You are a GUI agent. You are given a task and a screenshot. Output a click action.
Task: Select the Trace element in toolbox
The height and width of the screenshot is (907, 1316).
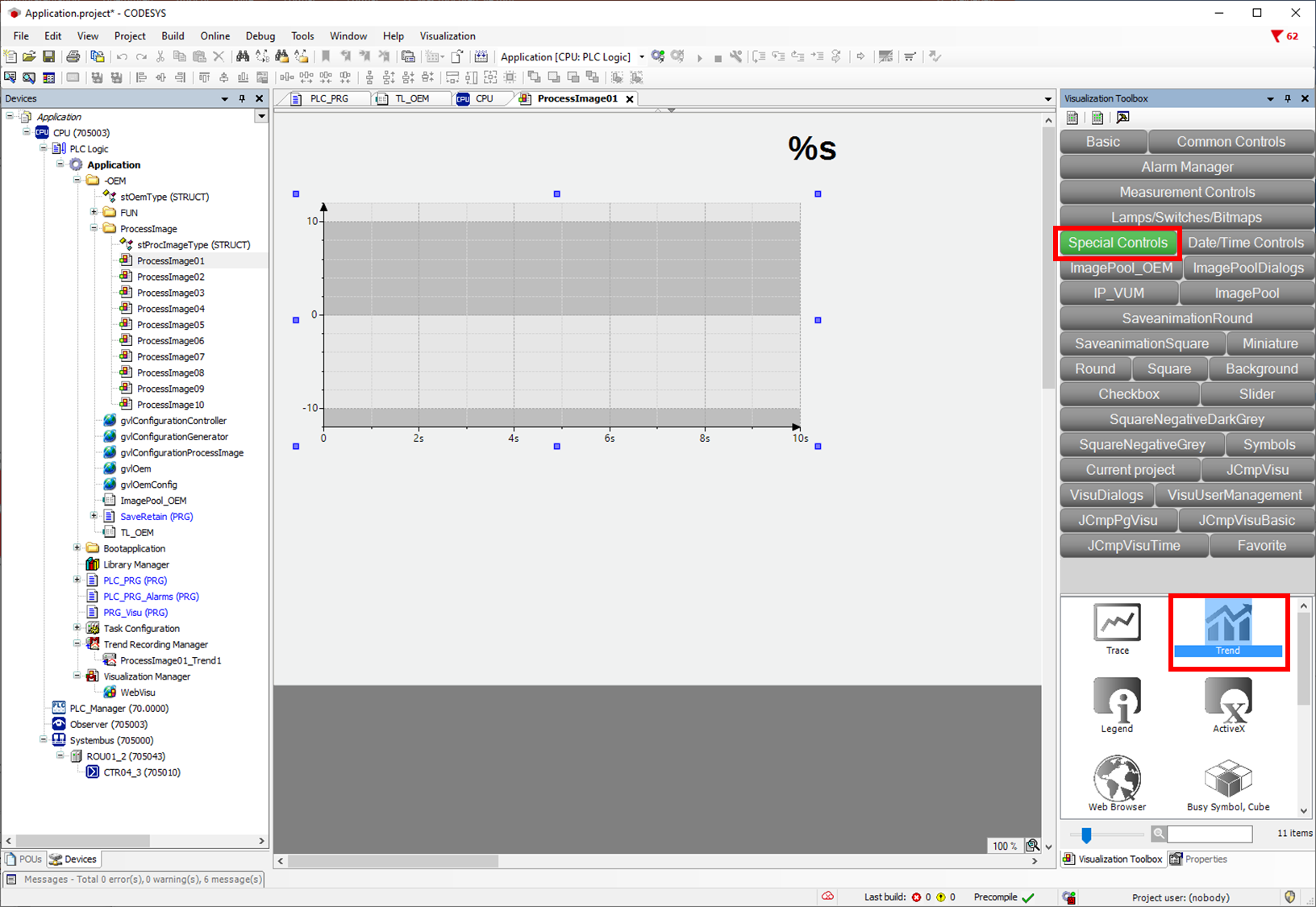tap(1117, 629)
